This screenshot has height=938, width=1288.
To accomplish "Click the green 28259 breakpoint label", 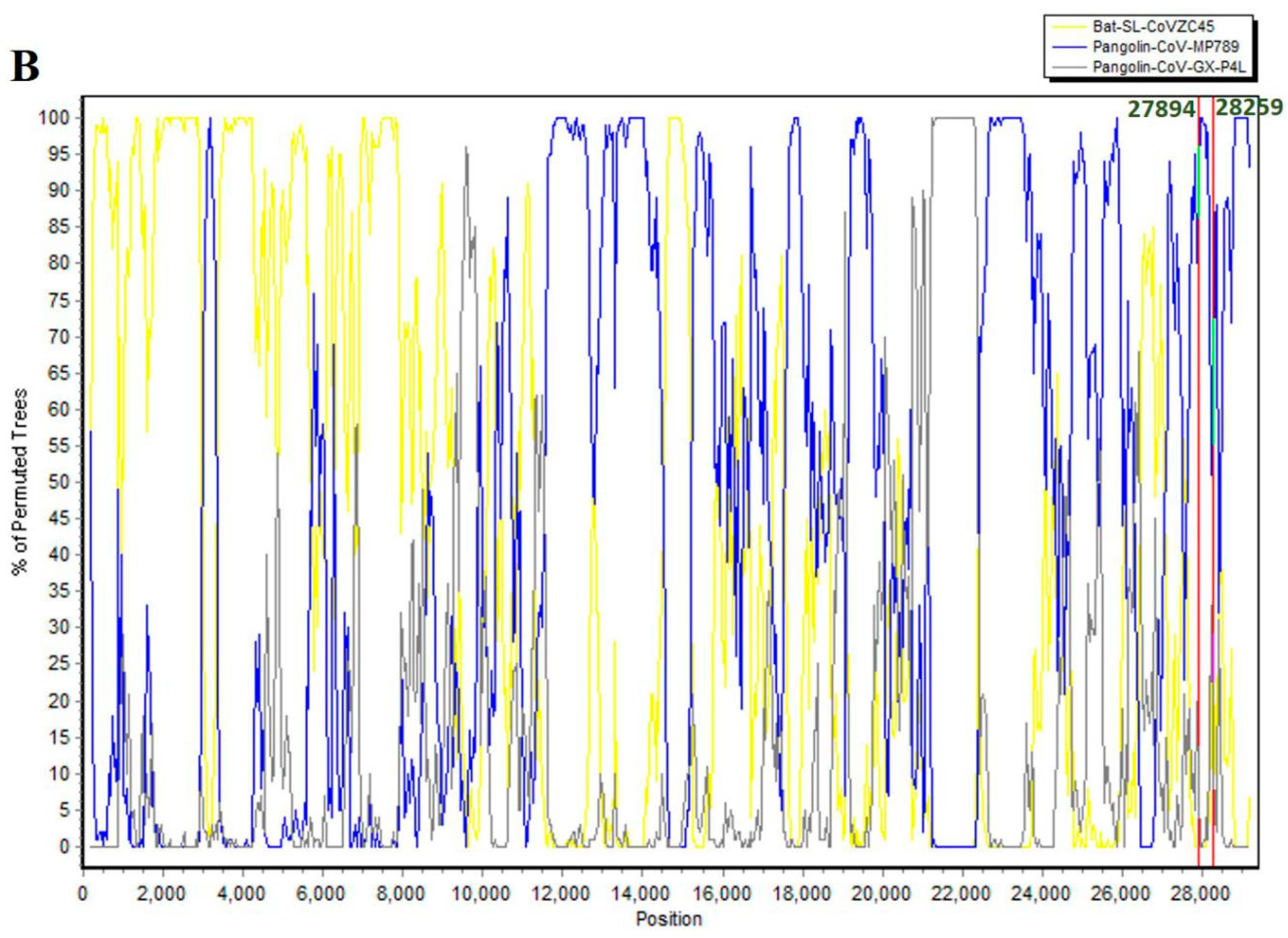I will [x=1249, y=107].
